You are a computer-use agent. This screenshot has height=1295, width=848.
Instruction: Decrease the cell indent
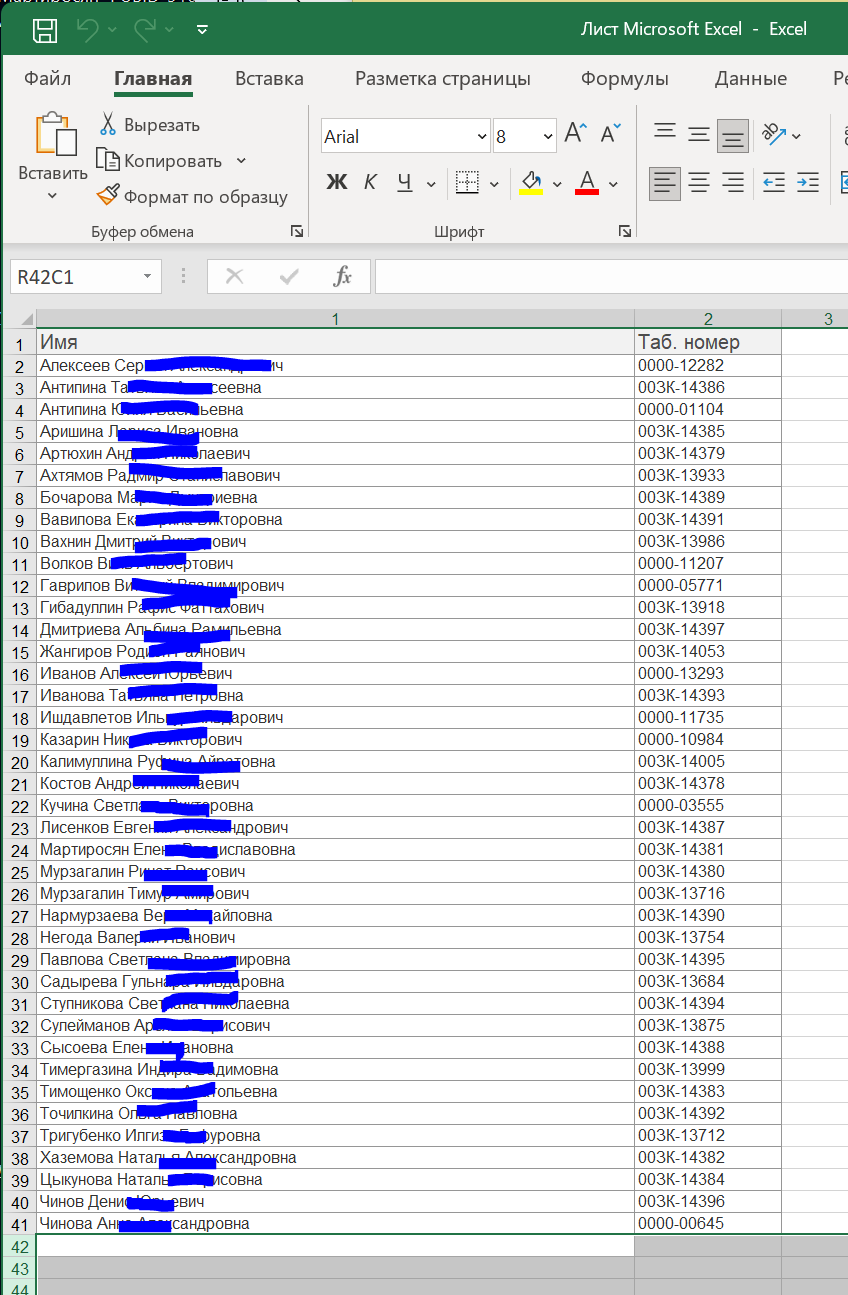click(773, 182)
